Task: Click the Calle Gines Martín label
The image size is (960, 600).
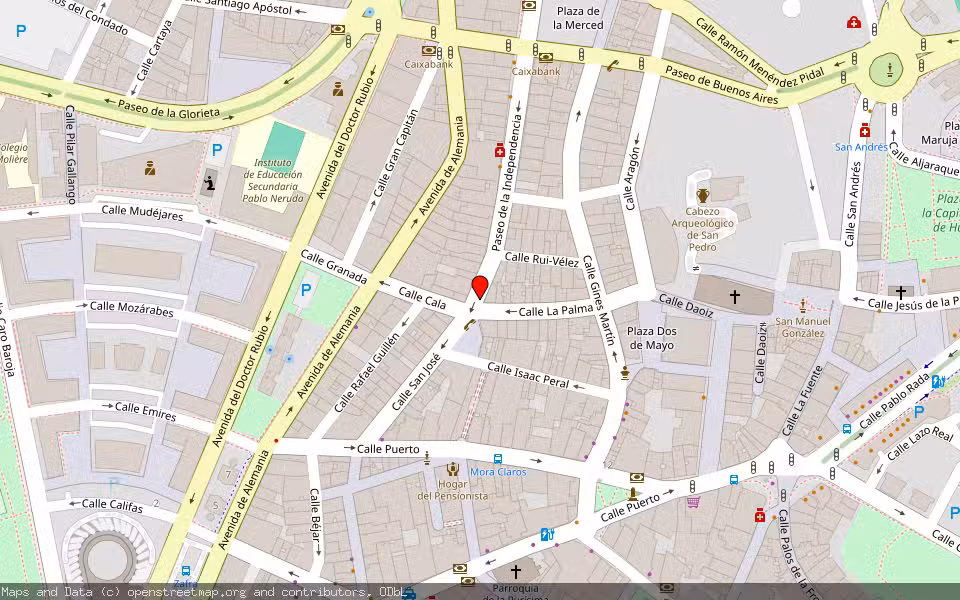Action: [x=598, y=301]
